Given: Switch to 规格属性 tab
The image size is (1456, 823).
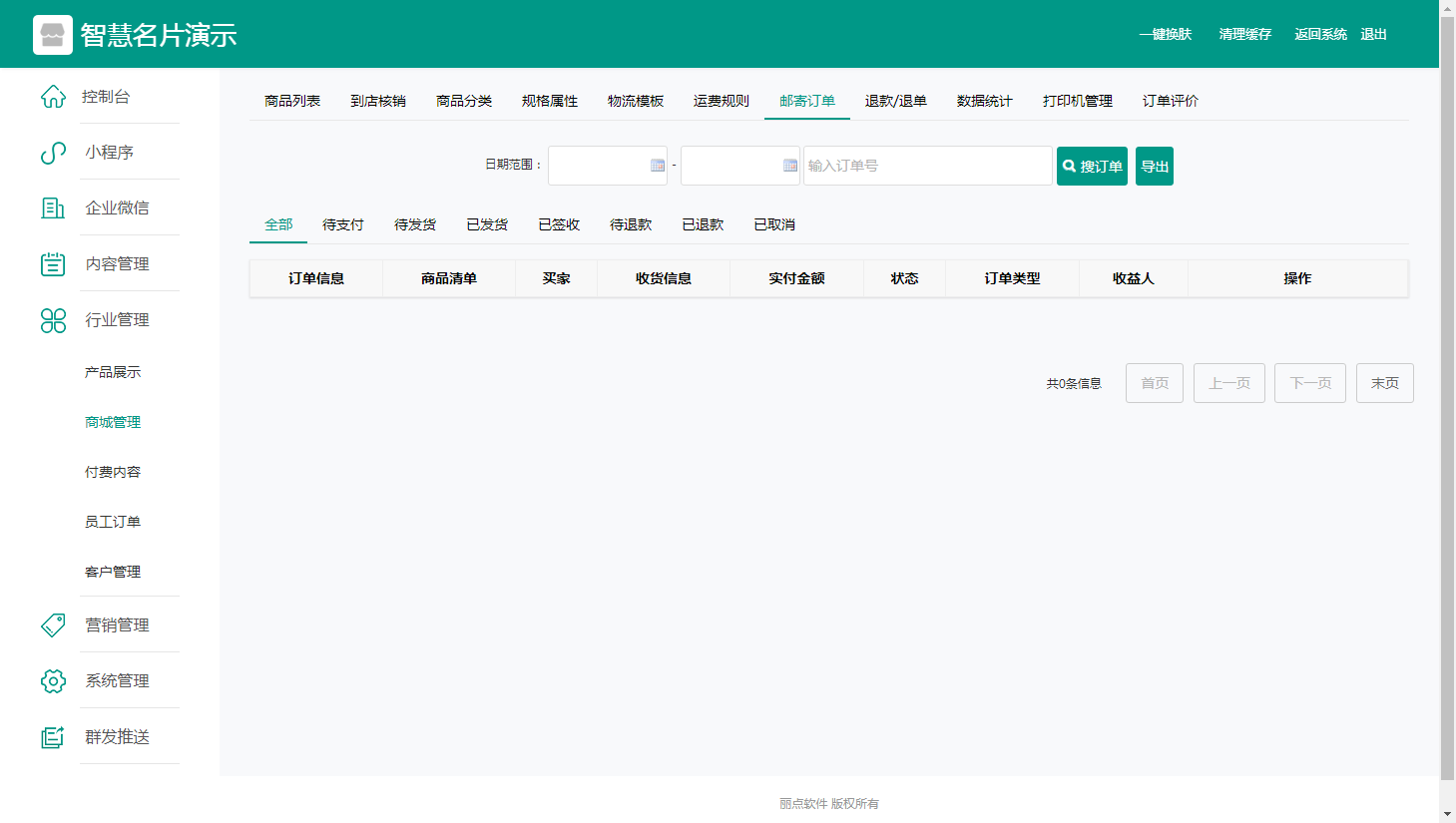Looking at the screenshot, I should (550, 101).
